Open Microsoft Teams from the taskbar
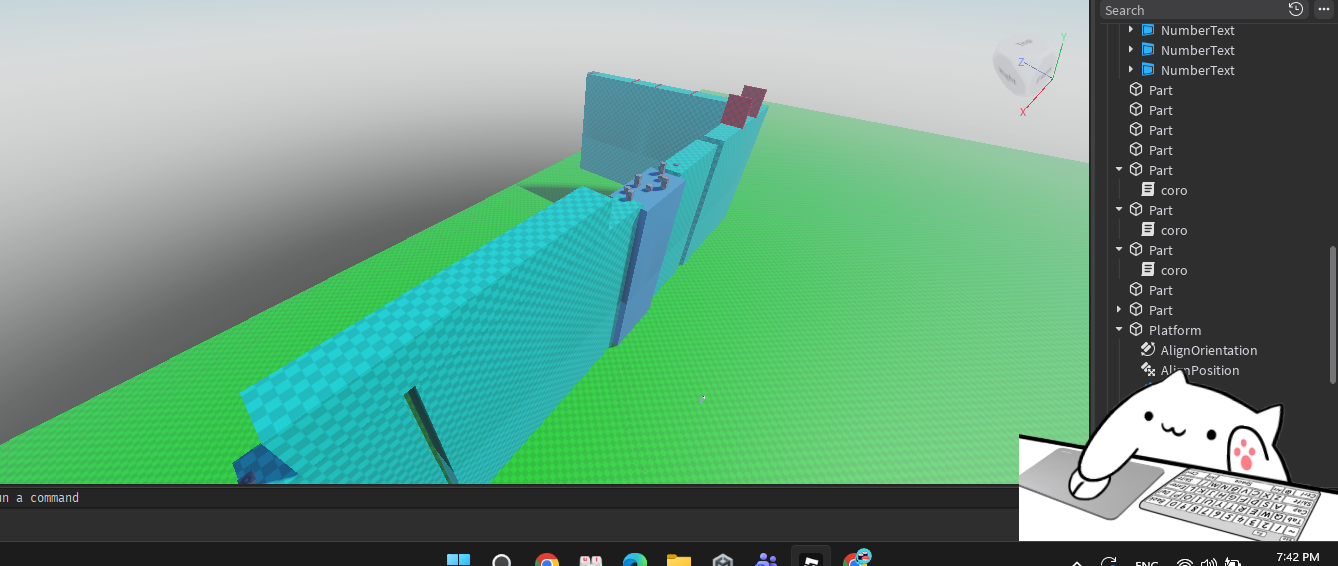Viewport: 1338px width, 566px height. coord(767,560)
